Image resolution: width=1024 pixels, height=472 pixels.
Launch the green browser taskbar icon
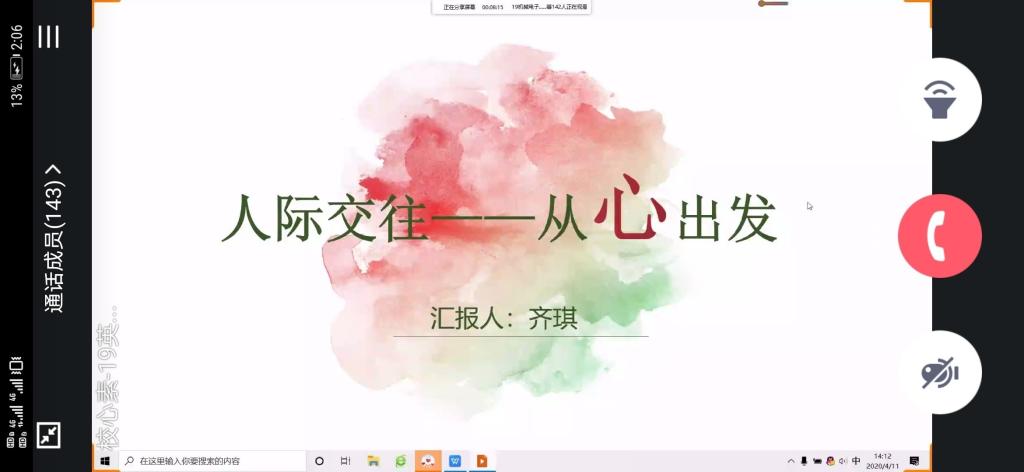[x=400, y=461]
